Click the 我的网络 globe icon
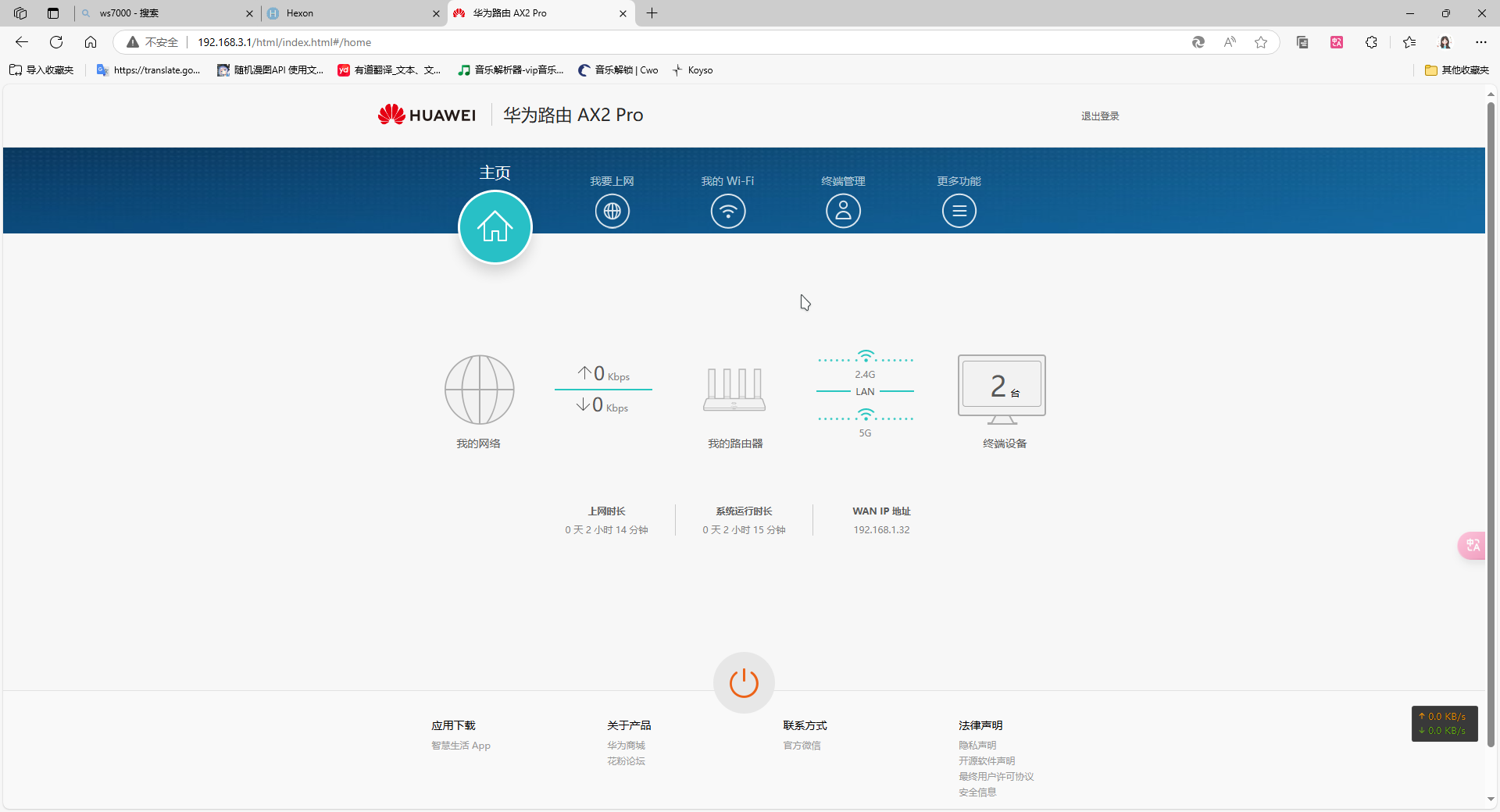This screenshot has height=812, width=1500. 479,390
